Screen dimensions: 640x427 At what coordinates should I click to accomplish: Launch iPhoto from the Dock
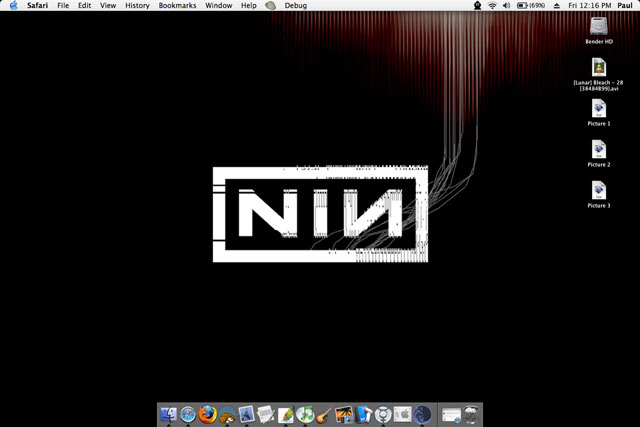(x=344, y=415)
